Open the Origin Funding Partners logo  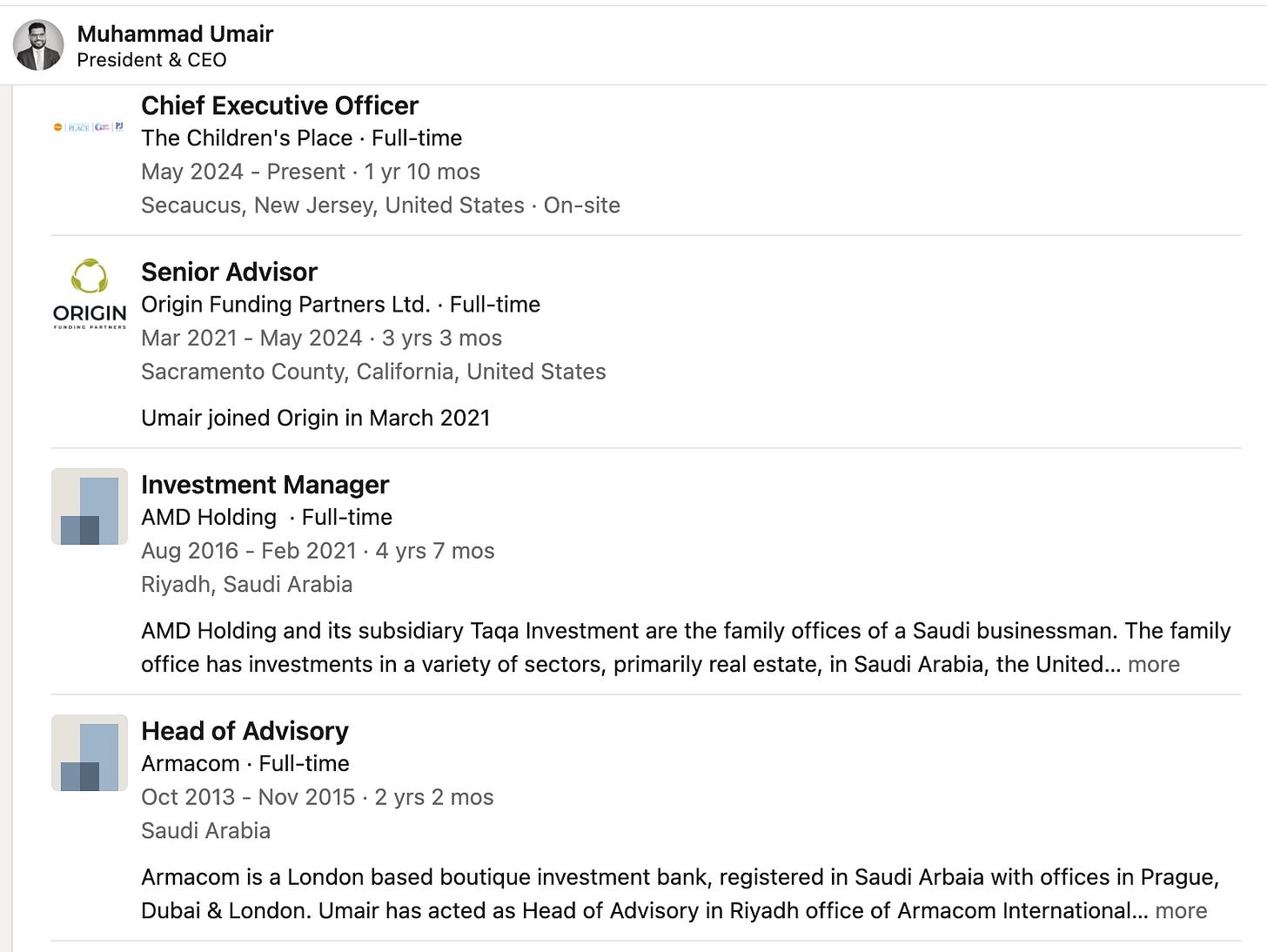[x=90, y=294]
